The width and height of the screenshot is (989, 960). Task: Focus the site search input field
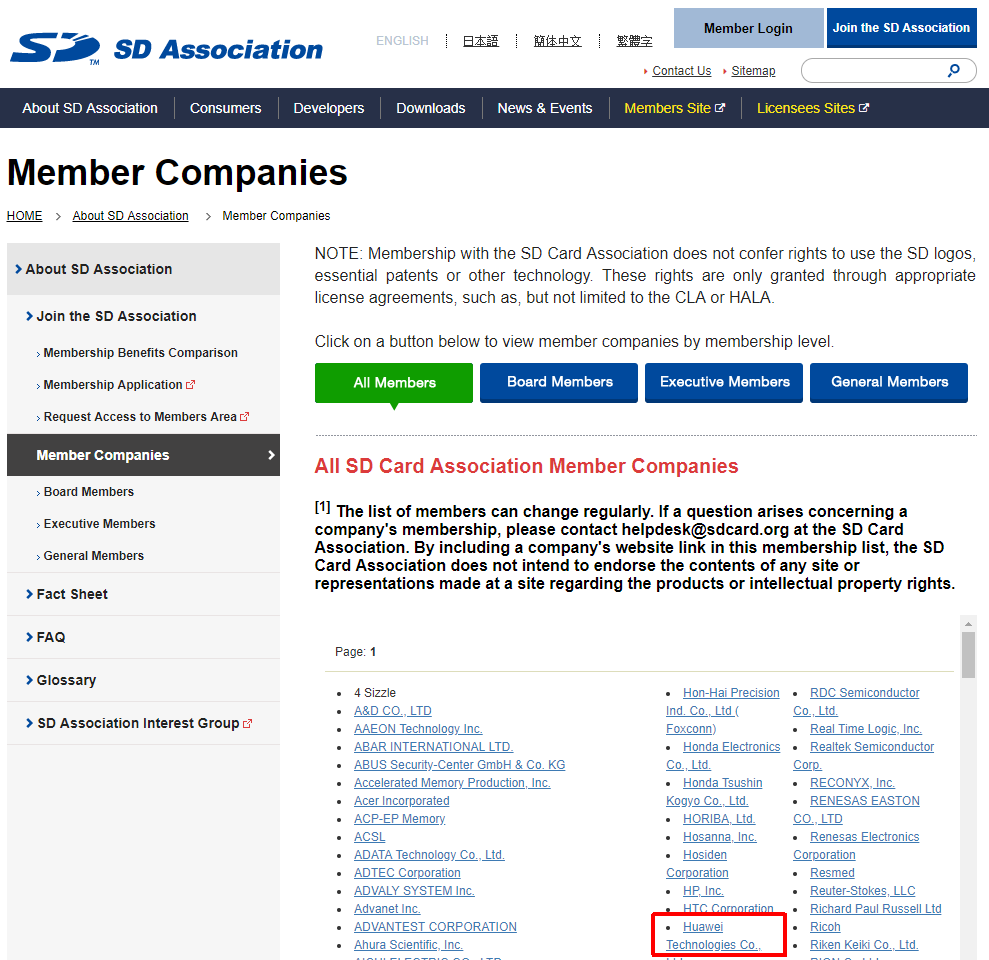point(870,70)
